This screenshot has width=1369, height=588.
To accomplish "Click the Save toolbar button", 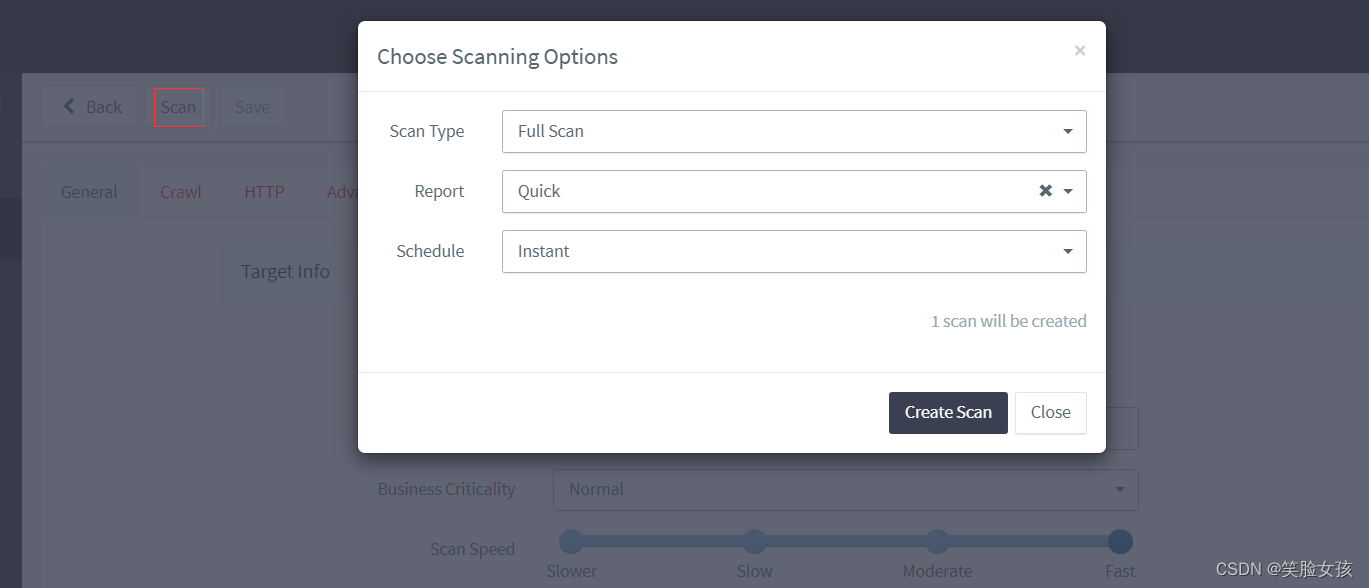I will tap(252, 107).
